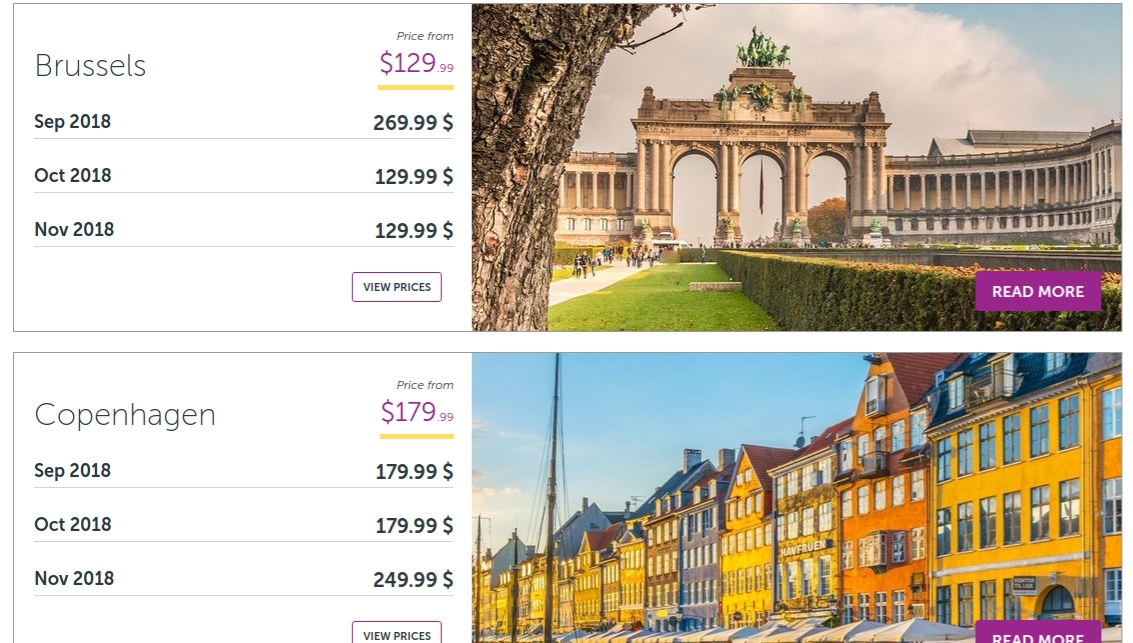Select the Brussels destination title
The height and width of the screenshot is (643, 1133).
point(90,66)
